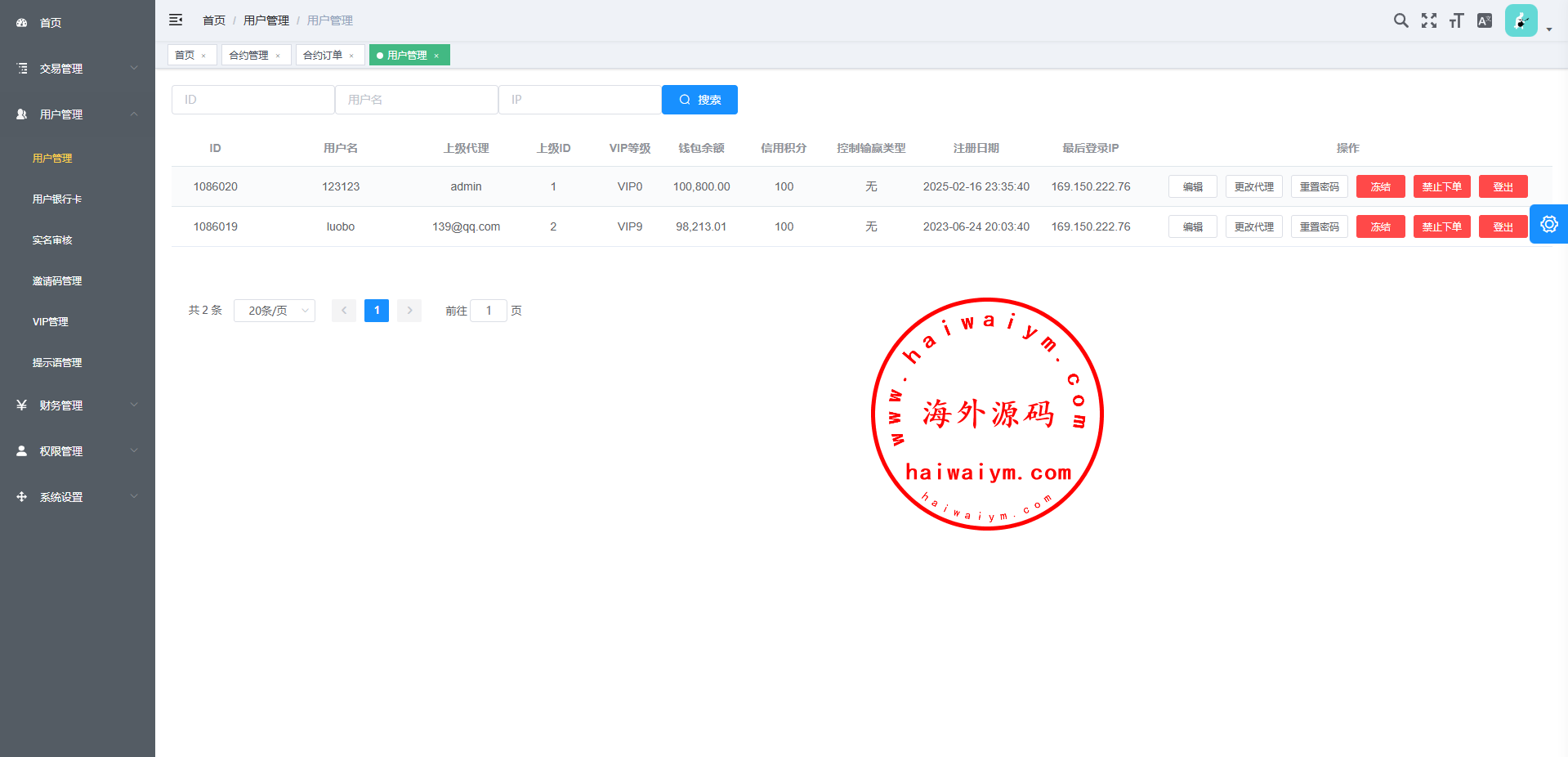Click 重置密码 for user luobo
1568x757 pixels.
(x=1319, y=226)
